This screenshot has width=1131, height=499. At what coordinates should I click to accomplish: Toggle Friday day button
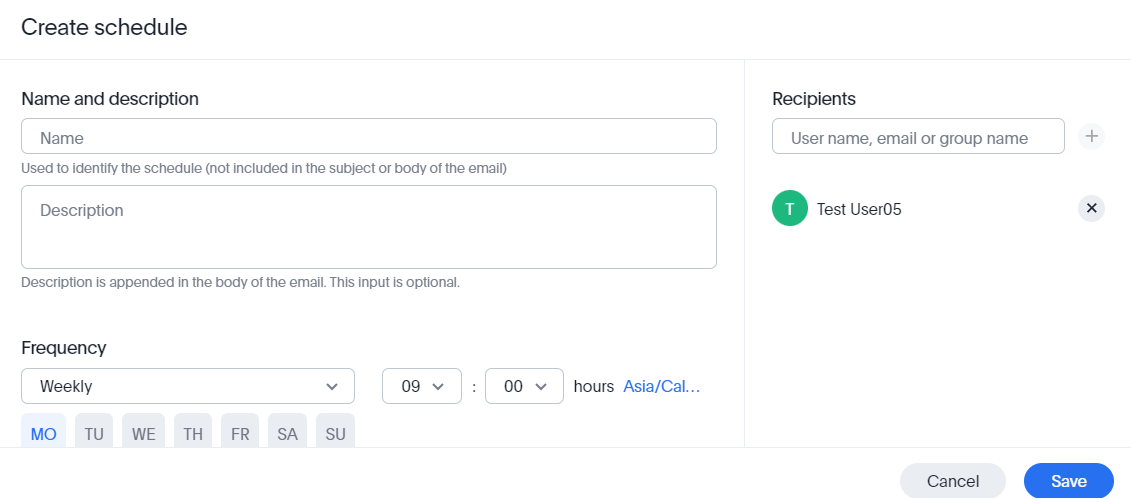pyautogui.click(x=240, y=433)
